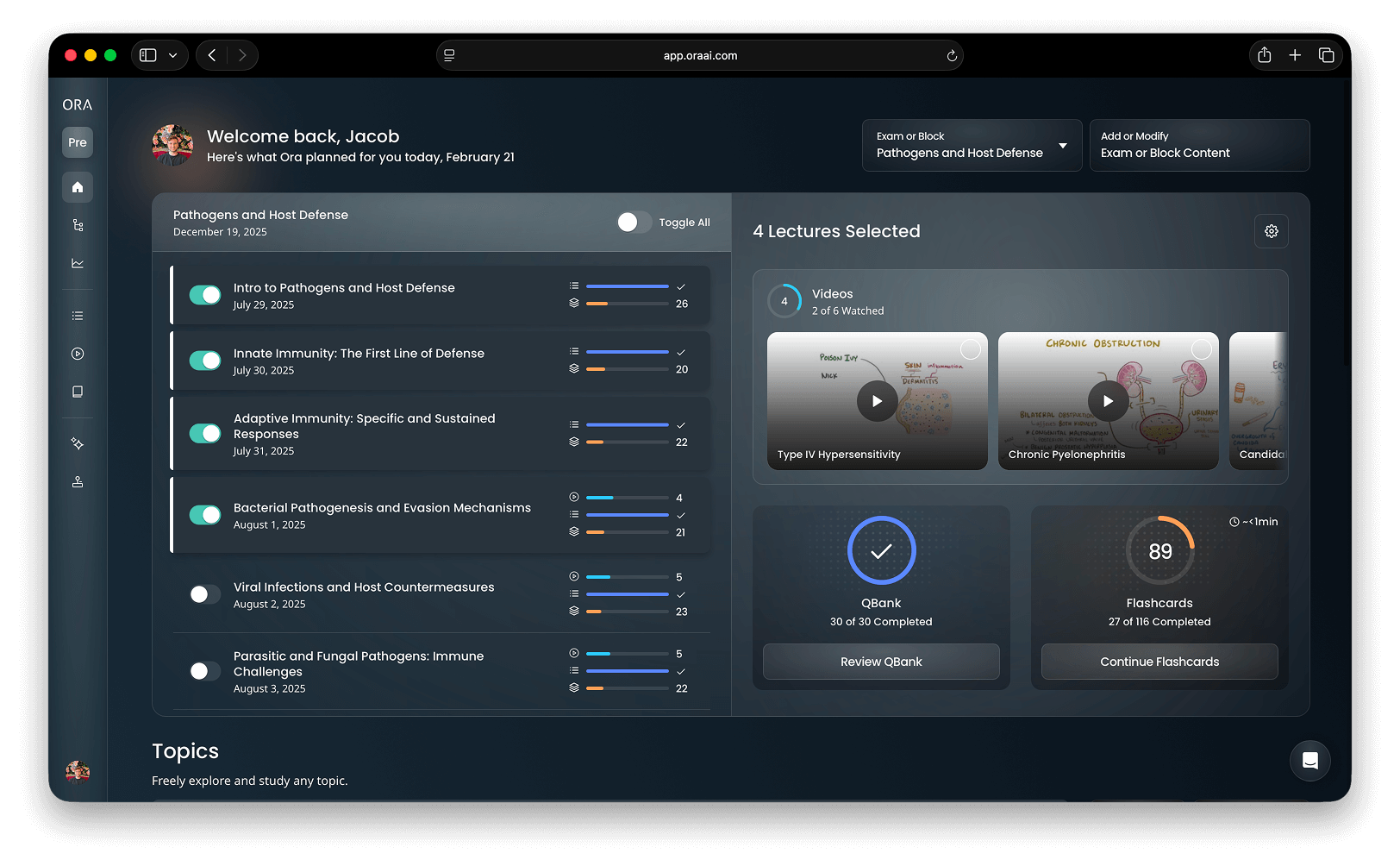Open Add or Modify Exam or Block Content
1400x866 pixels.
(x=1199, y=145)
